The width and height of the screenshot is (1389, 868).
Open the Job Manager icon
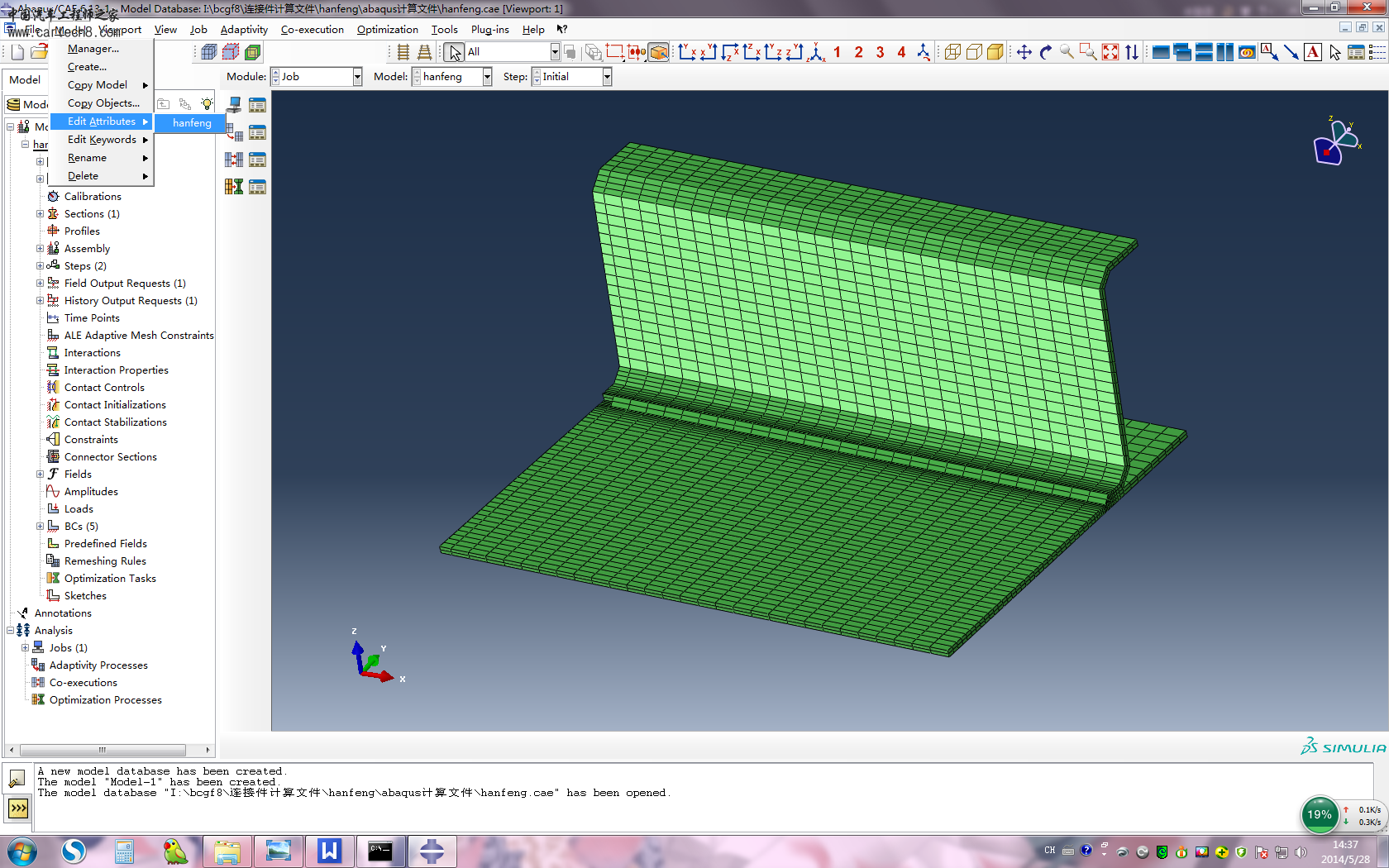click(257, 105)
